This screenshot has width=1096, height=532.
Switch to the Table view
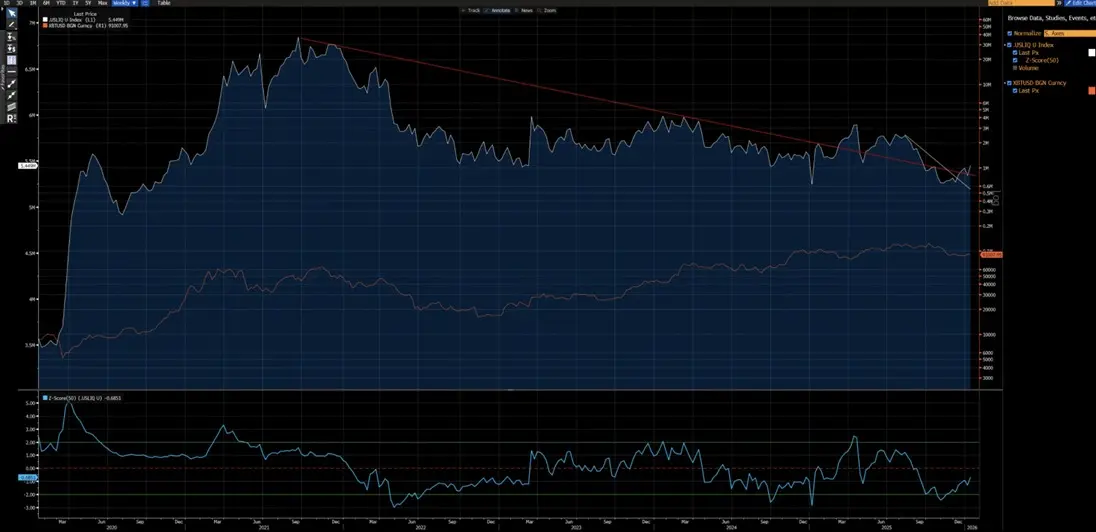164,3
